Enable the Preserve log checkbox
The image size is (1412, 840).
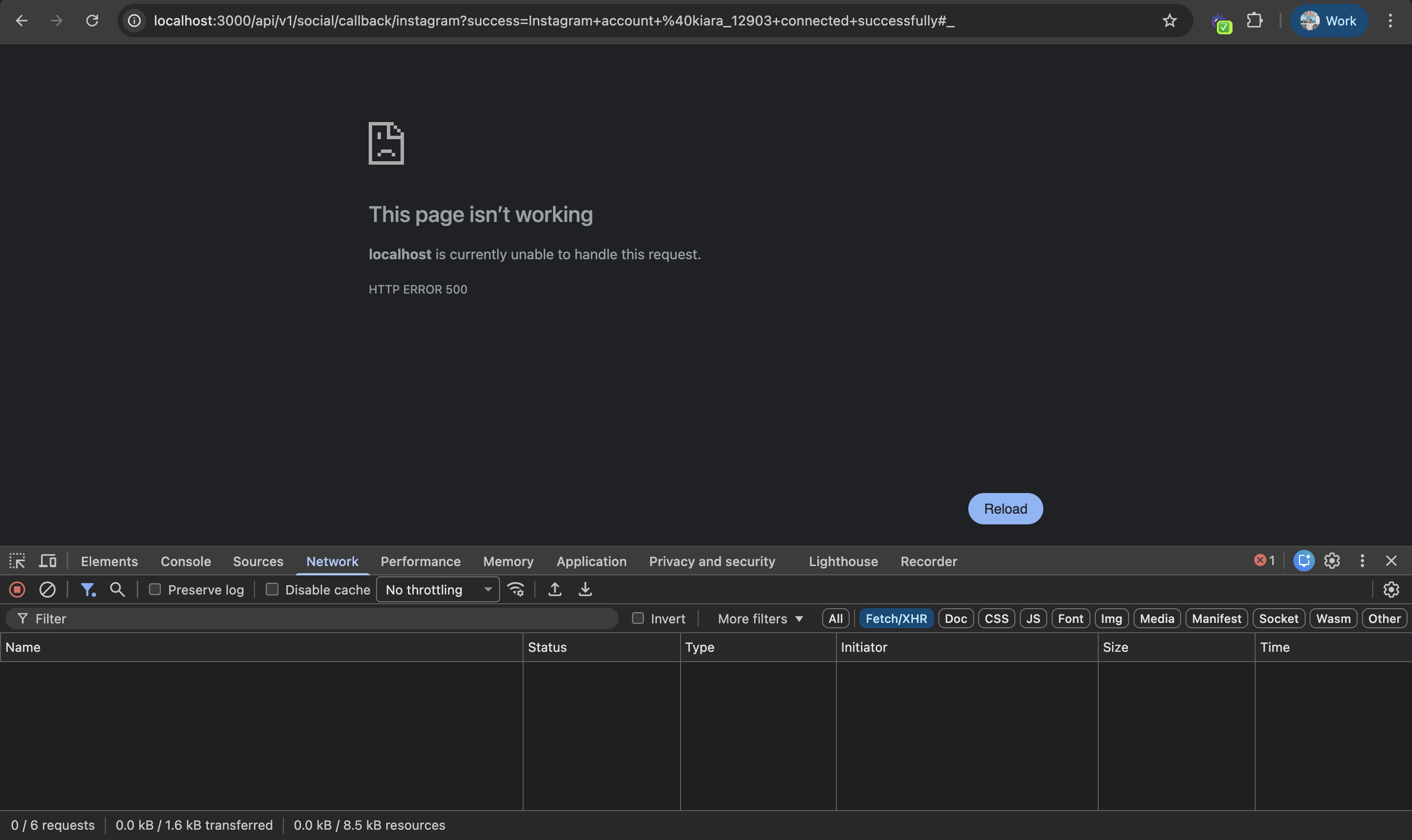(154, 589)
